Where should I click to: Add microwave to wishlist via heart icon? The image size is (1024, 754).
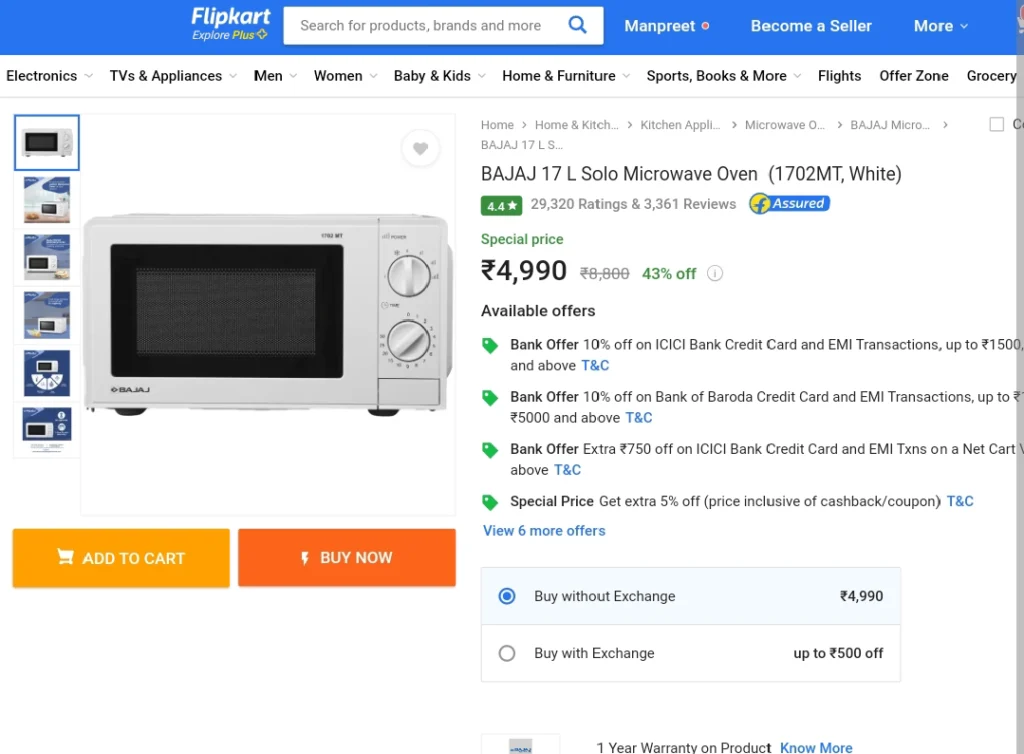[421, 148]
